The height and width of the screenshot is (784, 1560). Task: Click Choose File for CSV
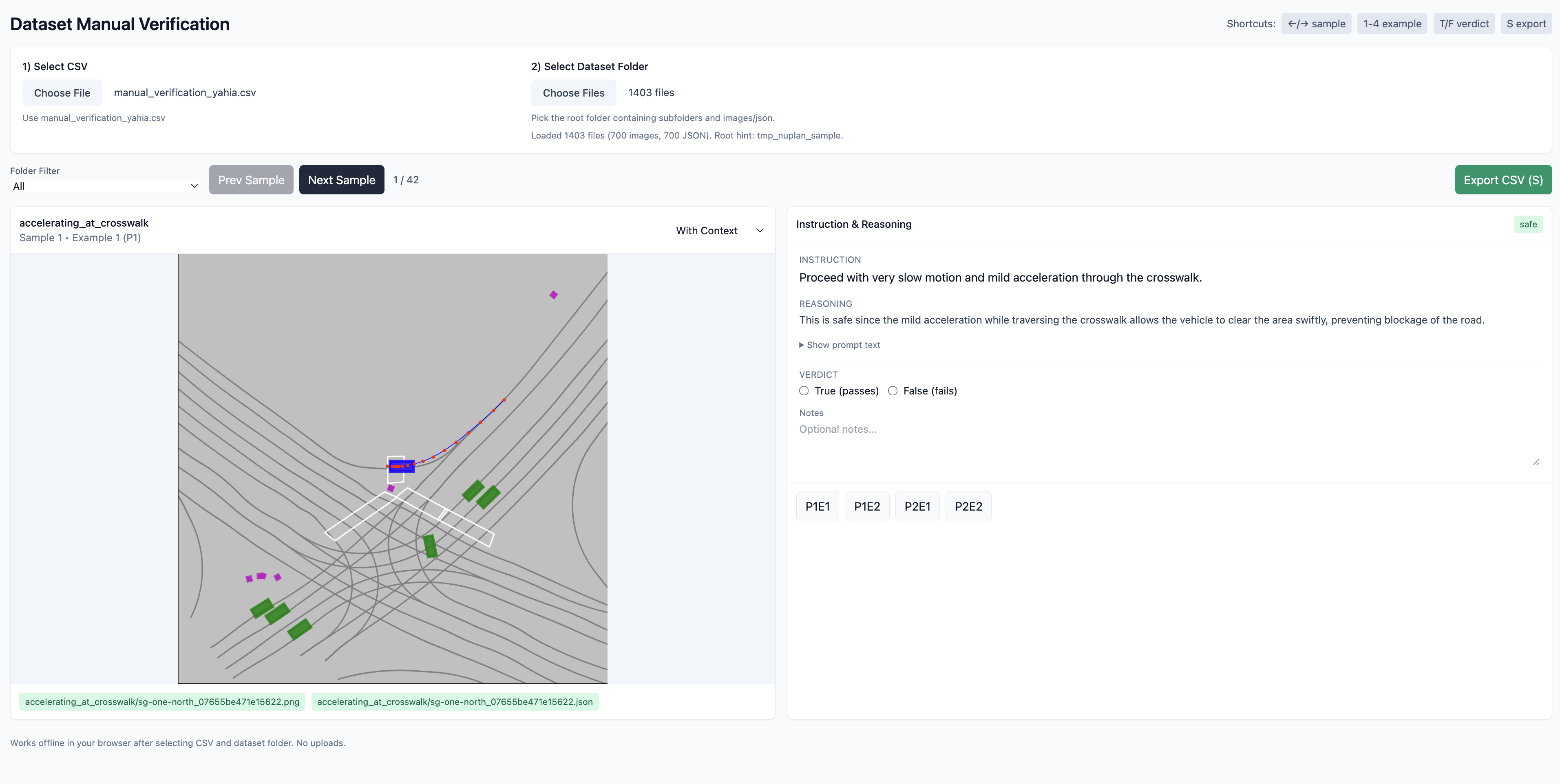tap(62, 92)
